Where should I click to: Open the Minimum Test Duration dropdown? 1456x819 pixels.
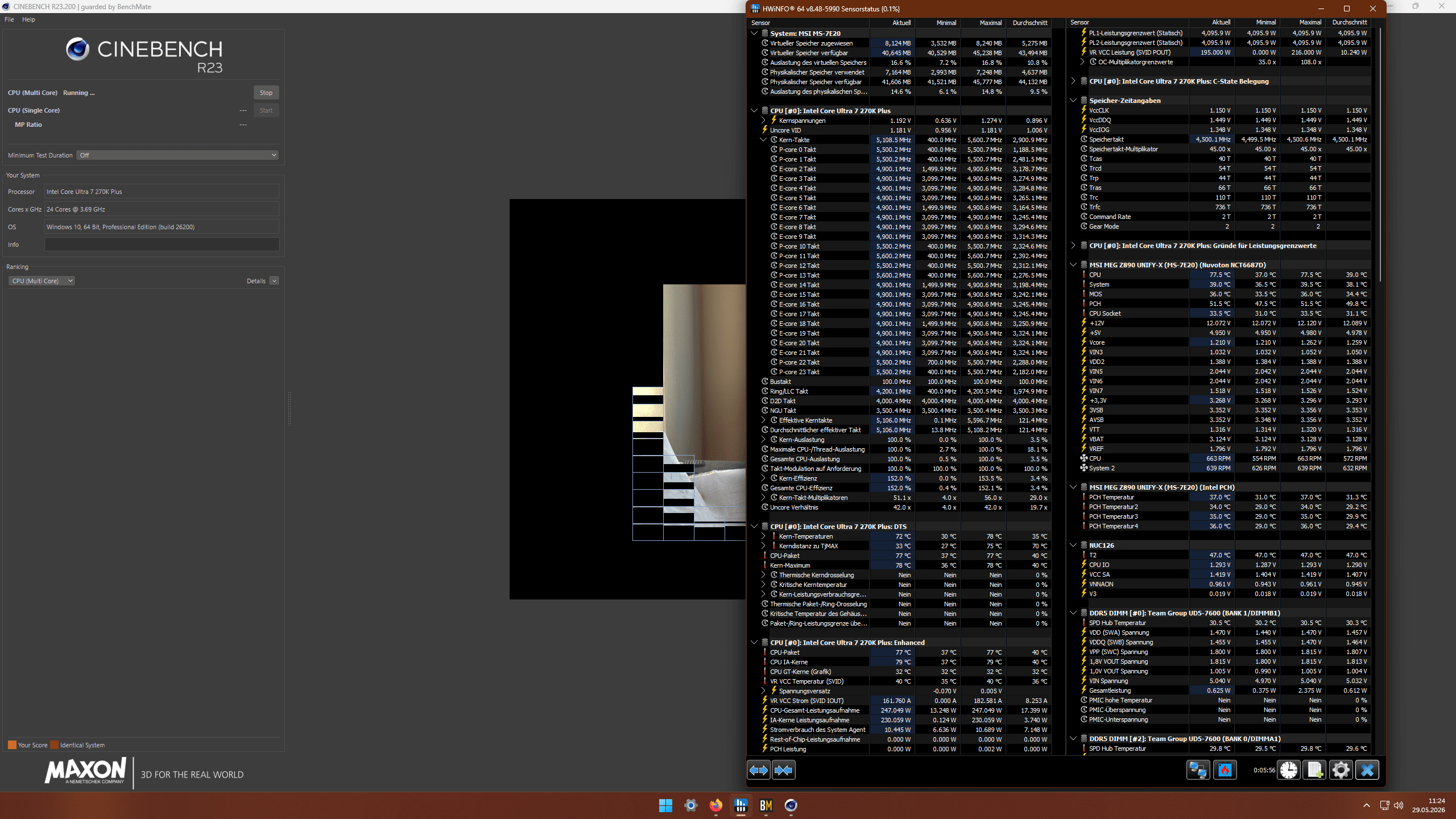[x=178, y=155]
